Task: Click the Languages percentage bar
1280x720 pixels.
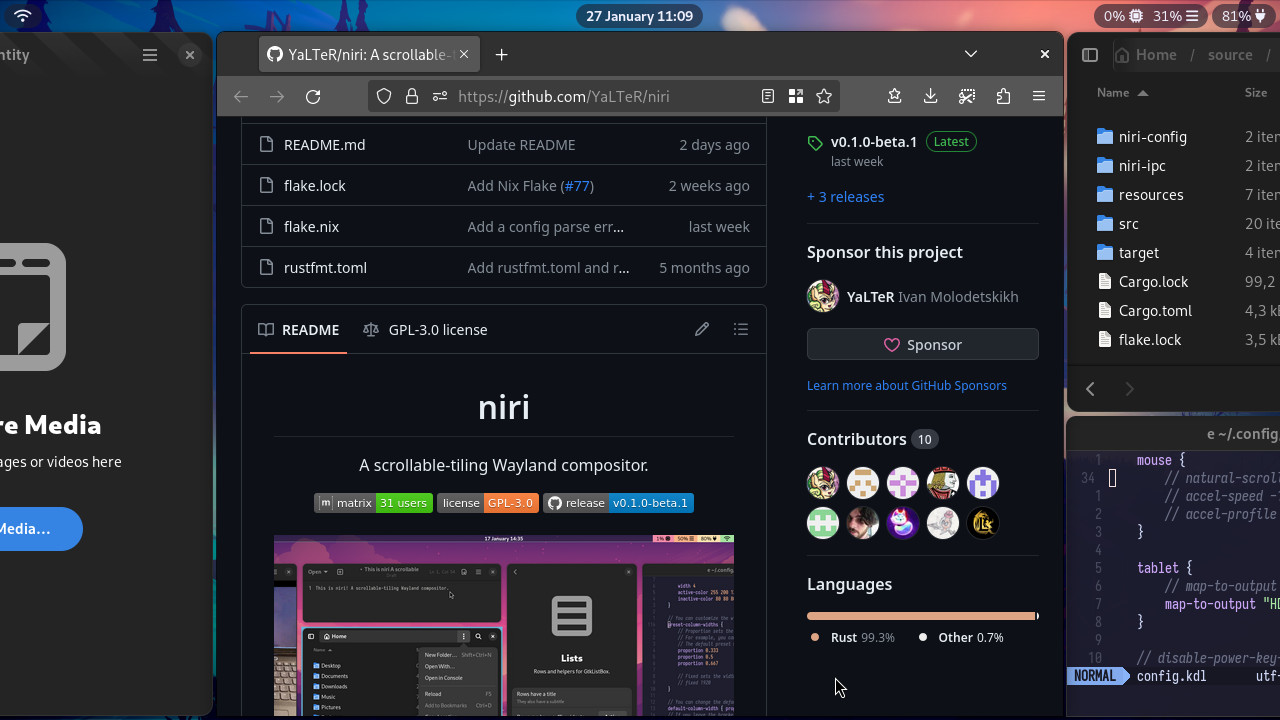Action: coord(923,616)
